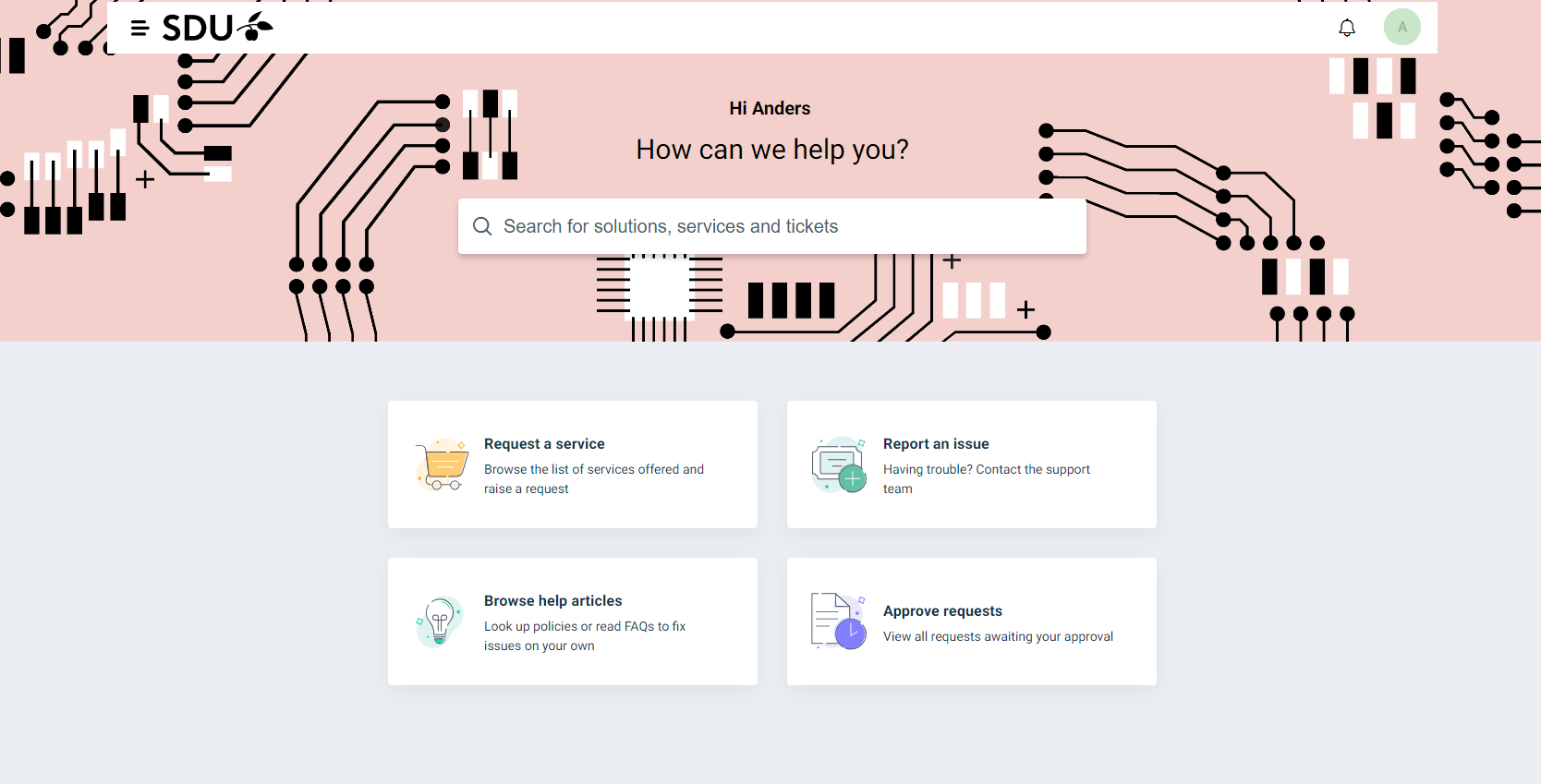
Task: Click 'Browse the list of services' description
Action: [594, 479]
